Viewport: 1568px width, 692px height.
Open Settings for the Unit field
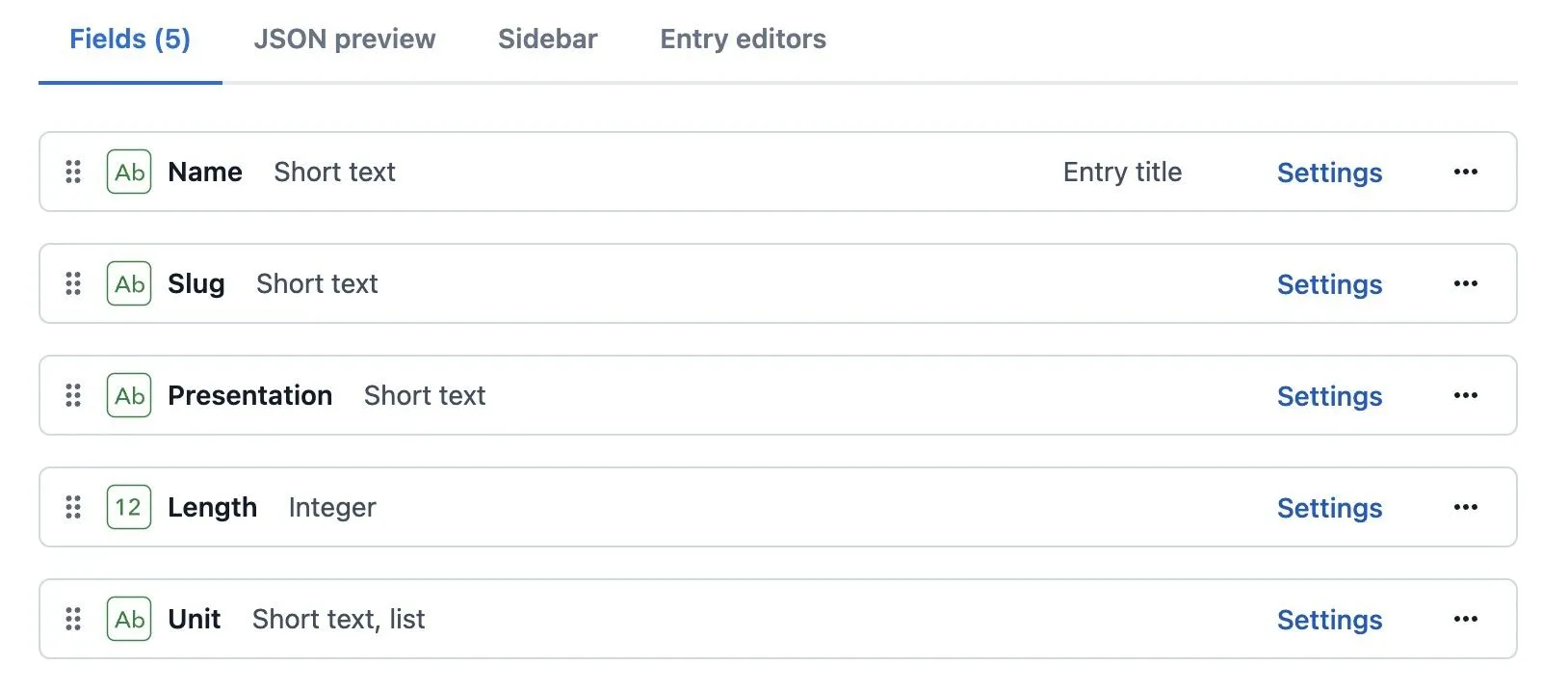(x=1330, y=620)
